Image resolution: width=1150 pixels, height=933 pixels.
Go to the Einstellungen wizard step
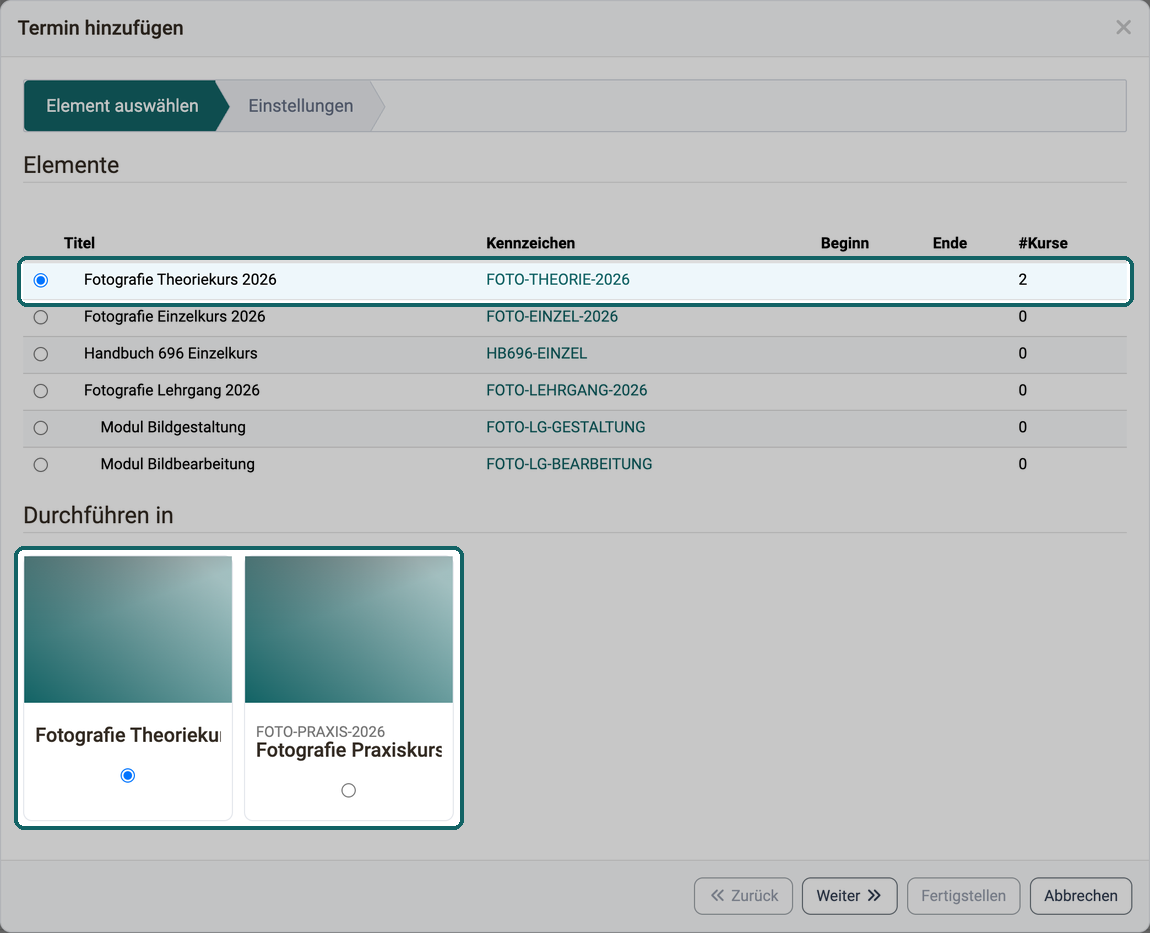301,106
